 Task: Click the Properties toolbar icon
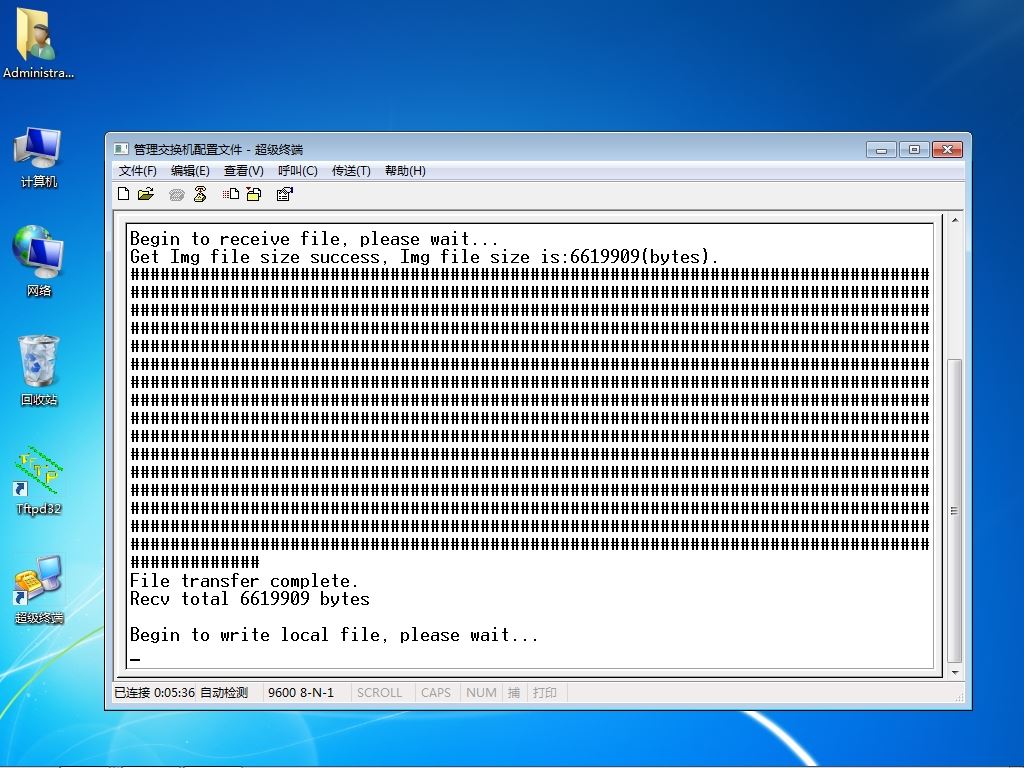pos(284,194)
